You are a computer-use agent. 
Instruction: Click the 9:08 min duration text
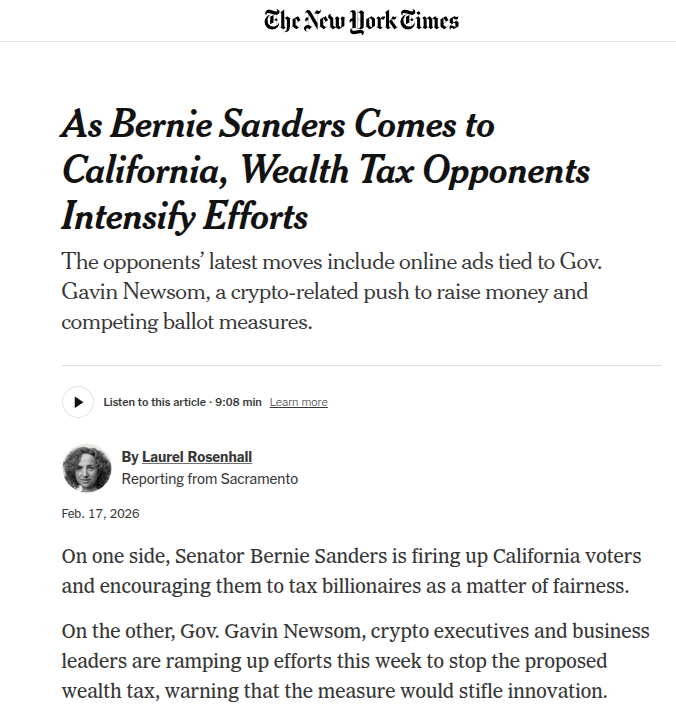click(238, 402)
